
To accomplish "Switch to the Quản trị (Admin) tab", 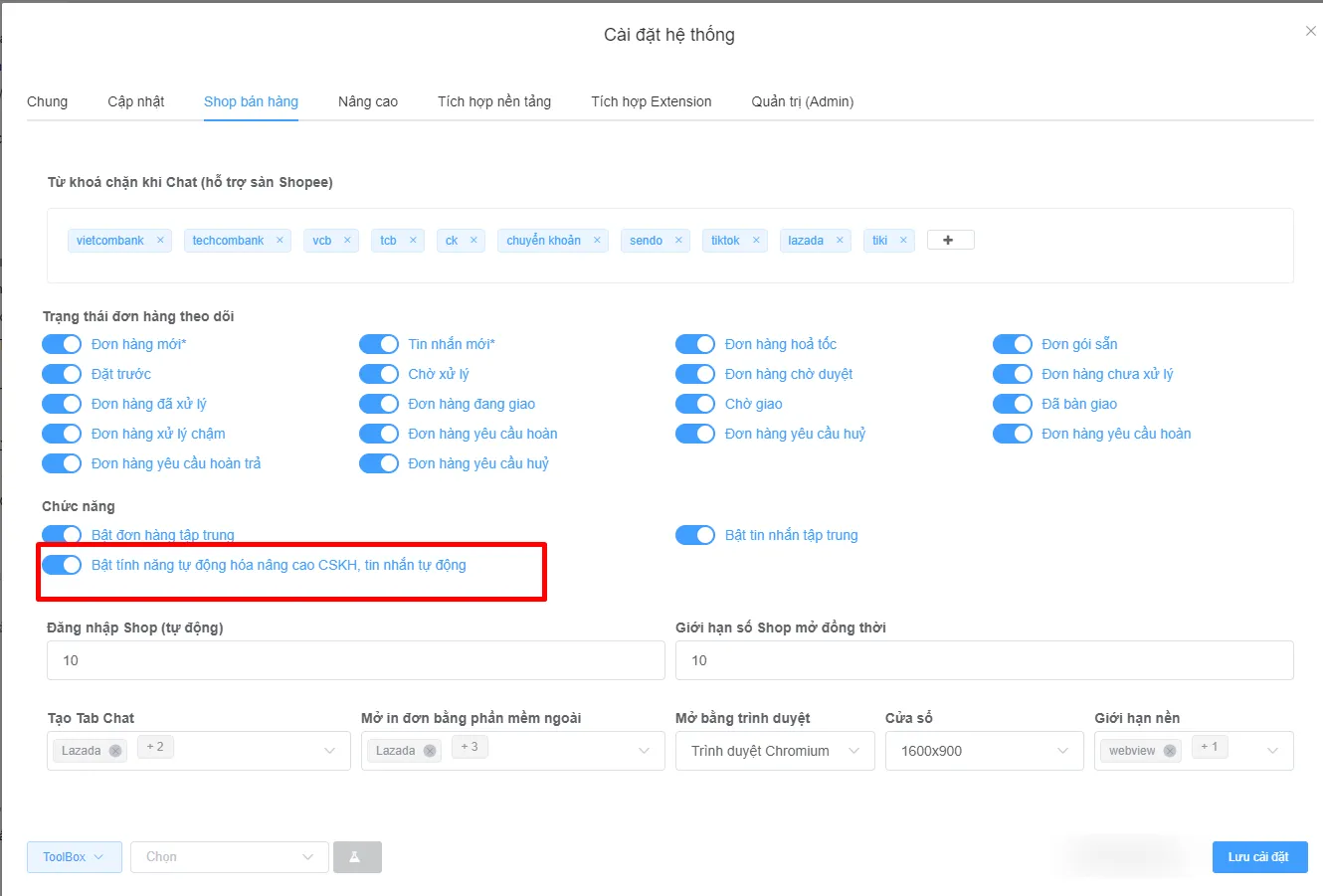I will coord(803,101).
